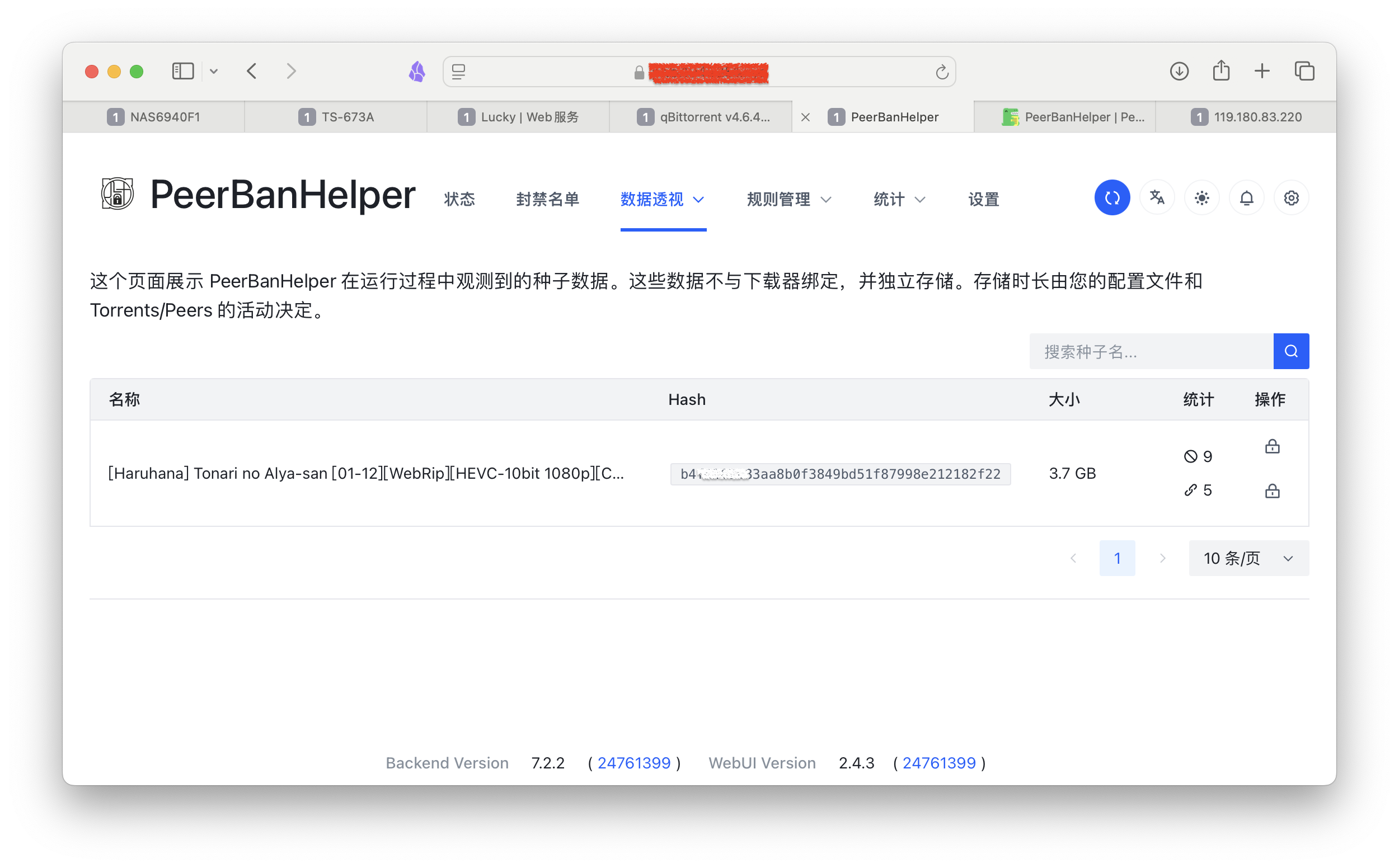The height and width of the screenshot is (868, 1399).
Task: Open the 状态 menu item
Action: 459,200
